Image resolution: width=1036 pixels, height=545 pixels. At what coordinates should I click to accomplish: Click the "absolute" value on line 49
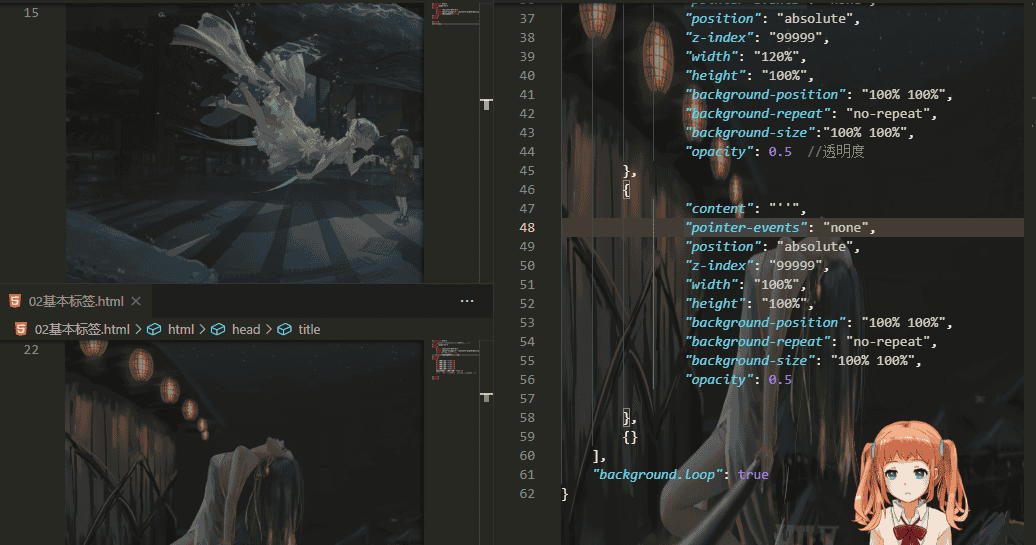(x=815, y=246)
